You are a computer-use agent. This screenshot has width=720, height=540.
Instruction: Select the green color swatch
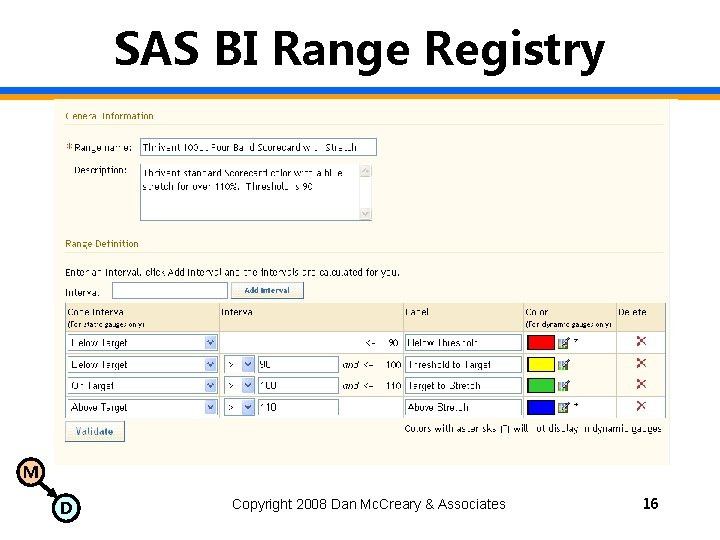pyautogui.click(x=540, y=386)
